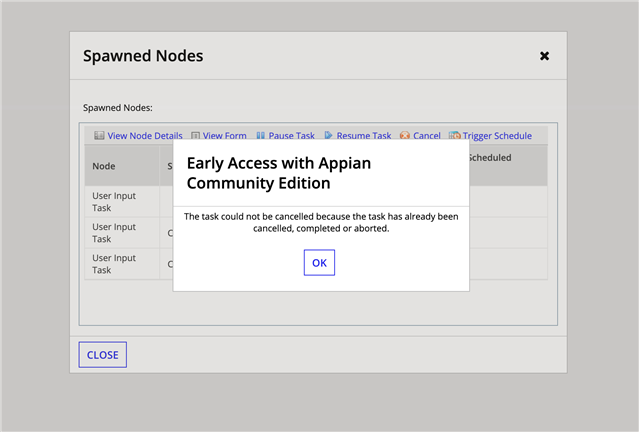Select the Pause Task link
This screenshot has height=432, width=639.
point(291,136)
